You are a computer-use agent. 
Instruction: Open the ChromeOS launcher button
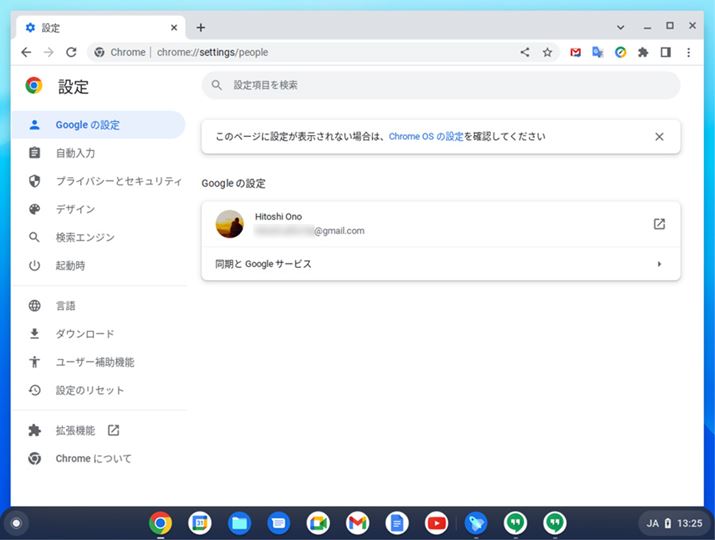click(16, 523)
